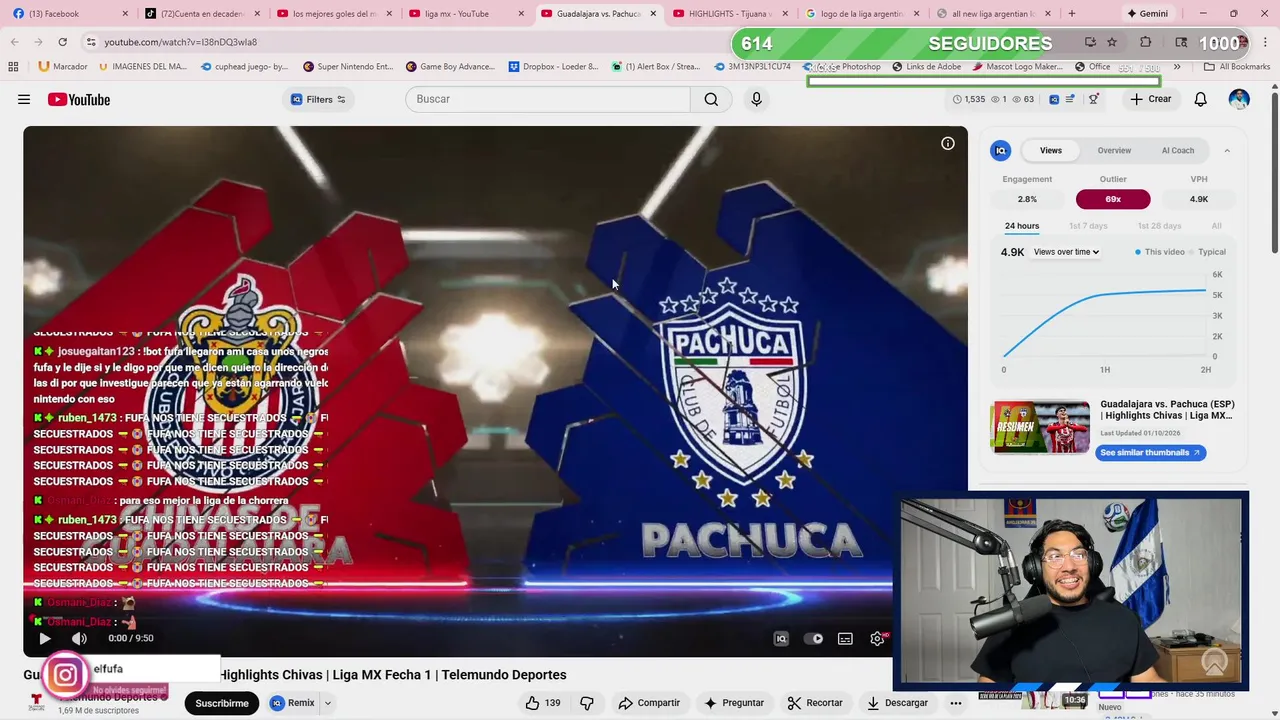Collapse the vidIQ panel with the chevron
Screen dimensions: 1280x720
[1227, 150]
